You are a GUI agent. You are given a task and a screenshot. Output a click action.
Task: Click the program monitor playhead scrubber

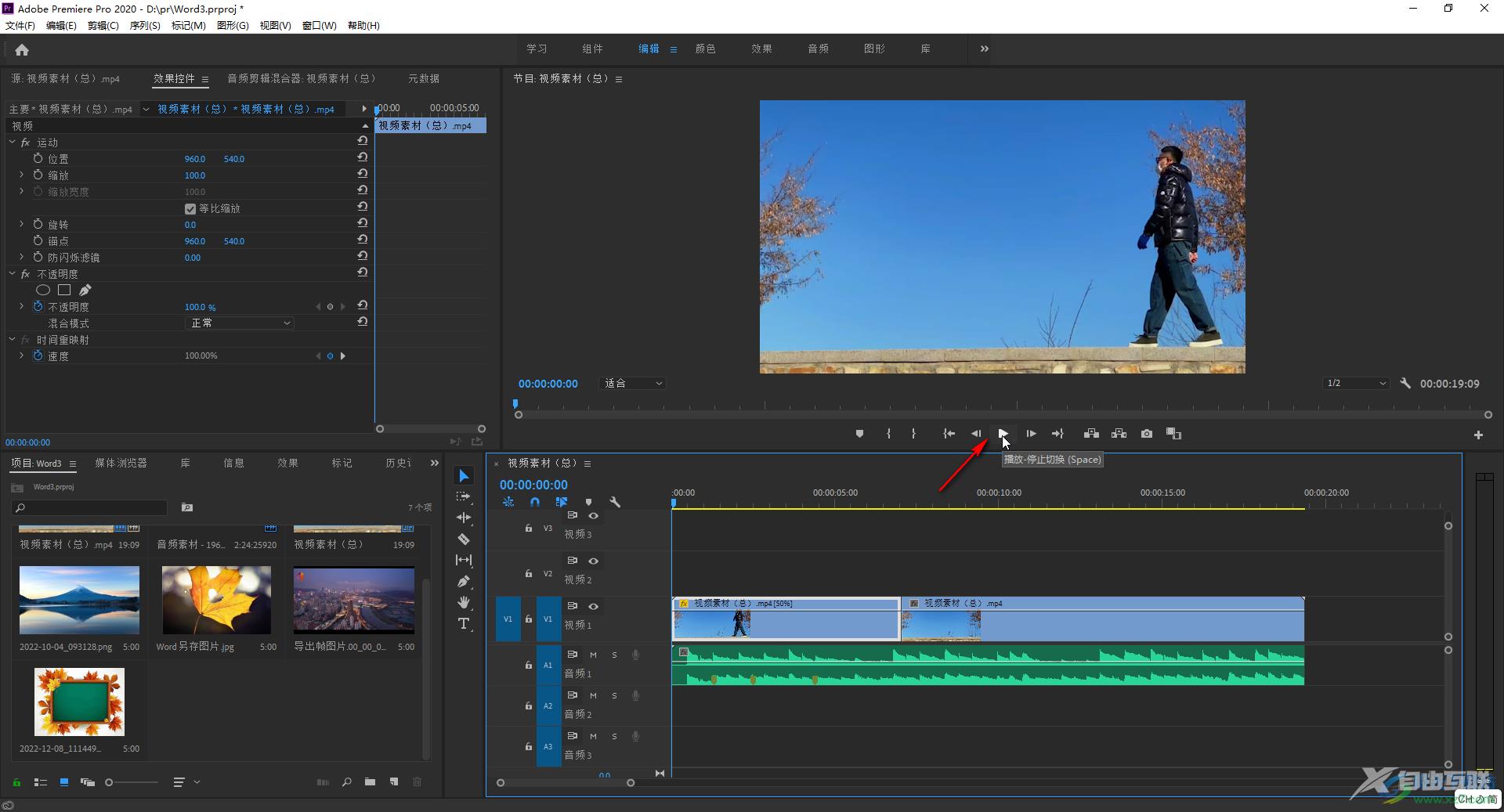[x=515, y=404]
